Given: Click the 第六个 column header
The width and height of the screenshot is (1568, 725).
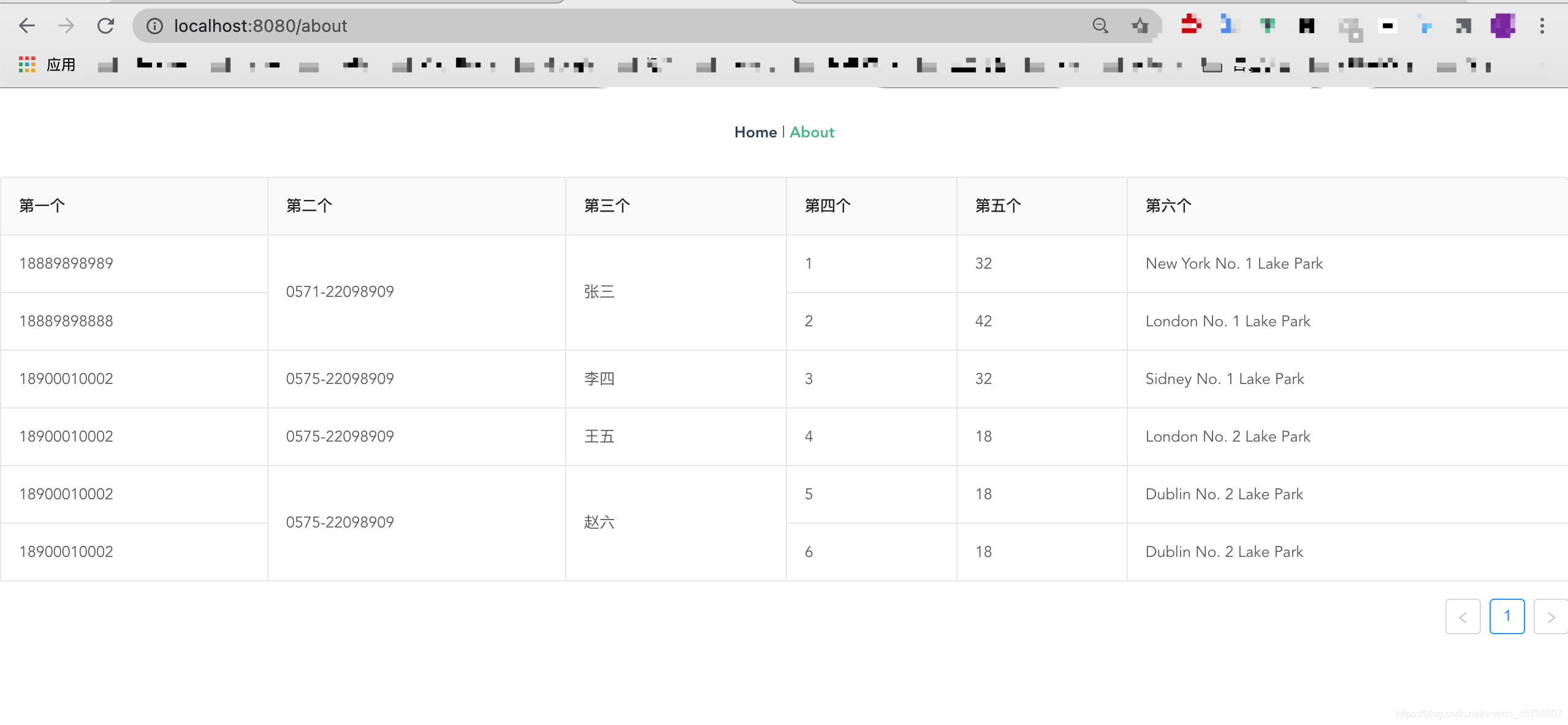Looking at the screenshot, I should click(x=1348, y=206).
